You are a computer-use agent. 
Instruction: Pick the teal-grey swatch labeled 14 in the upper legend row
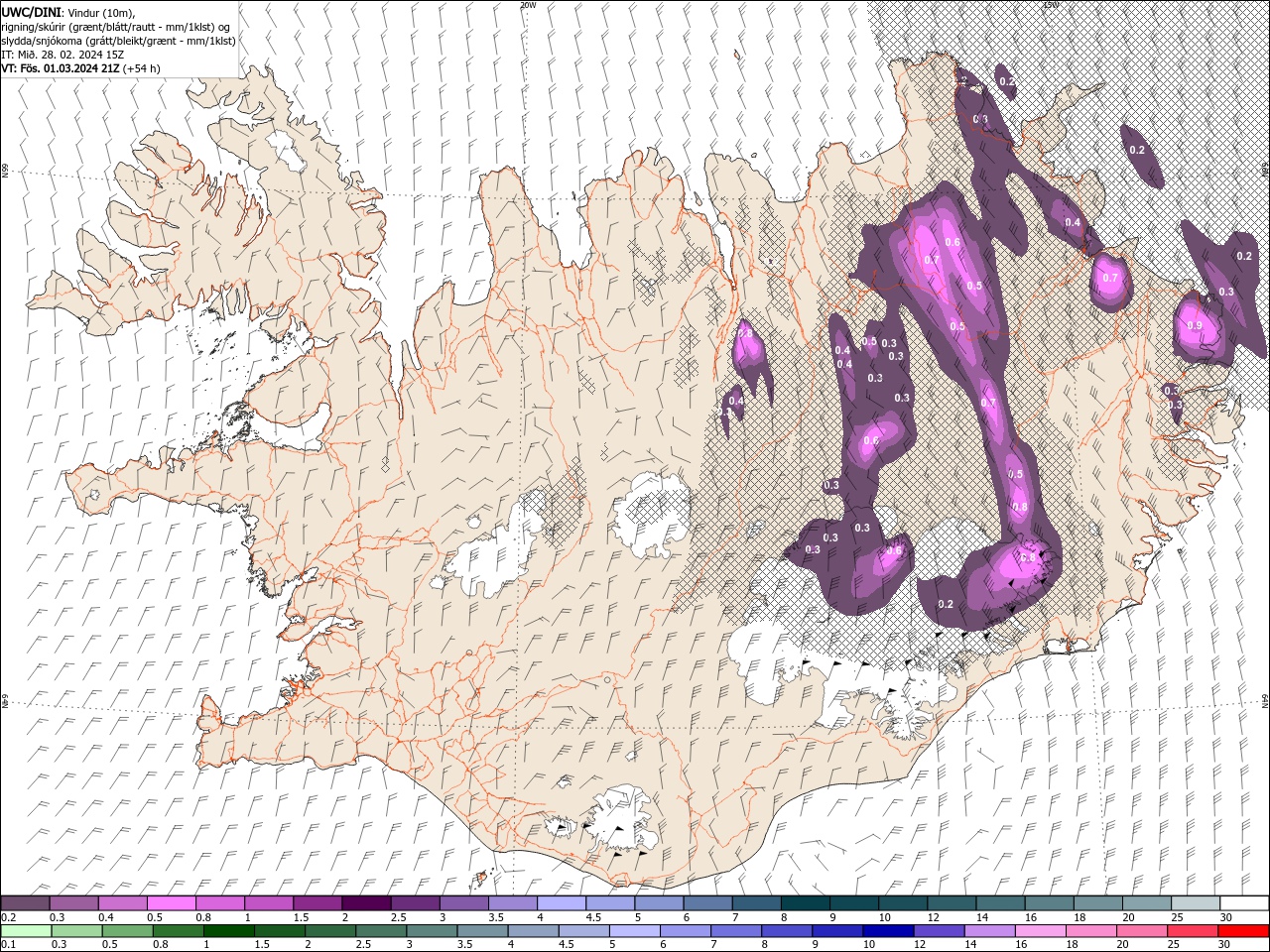pyautogui.click(x=1001, y=903)
